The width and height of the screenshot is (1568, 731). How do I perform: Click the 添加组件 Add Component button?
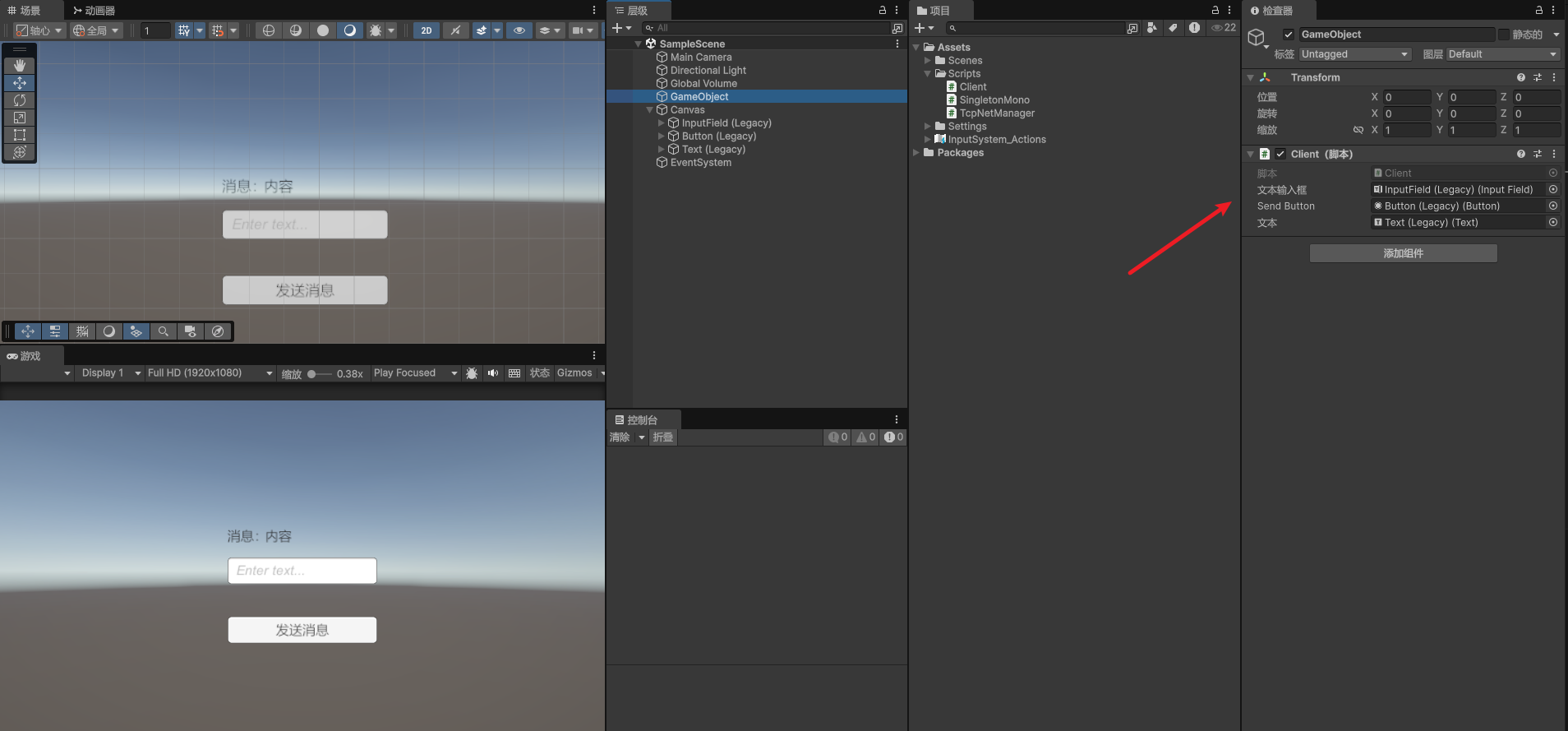point(1404,253)
